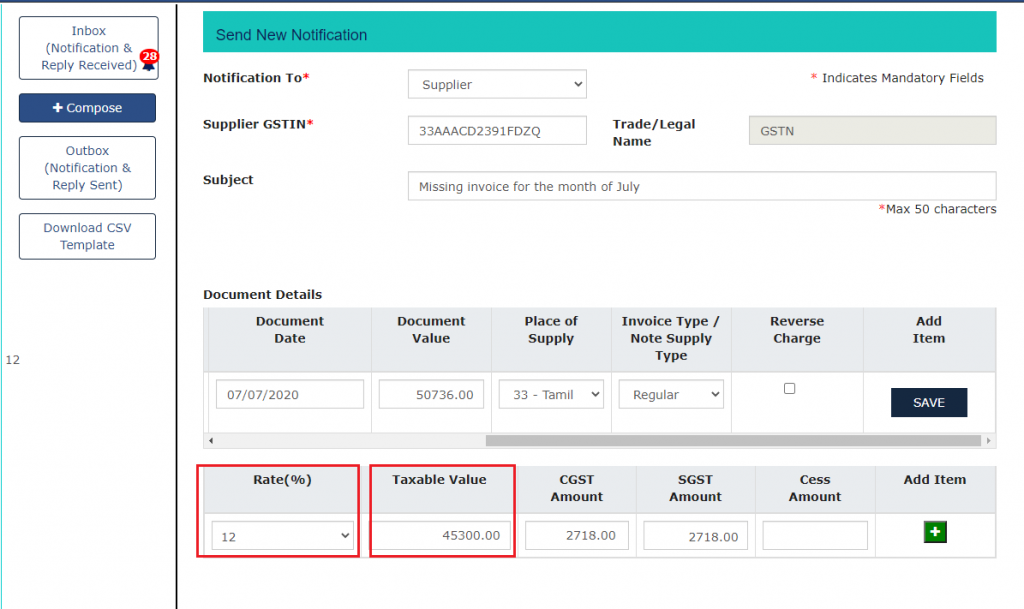Click the Document Value field
The width and height of the screenshot is (1024, 609).
(431, 394)
